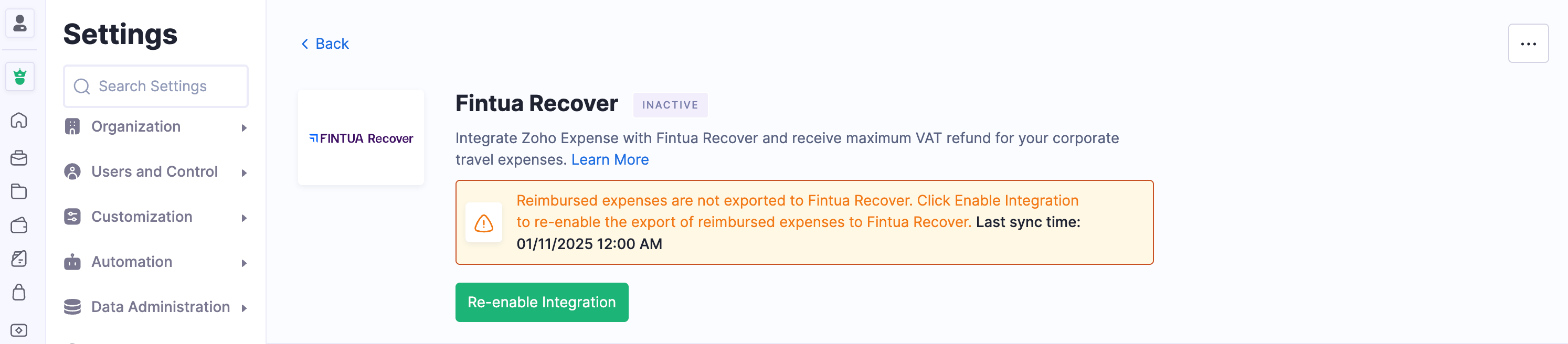Click the Re-enable Integration button
The image size is (1568, 344).
[x=541, y=302]
